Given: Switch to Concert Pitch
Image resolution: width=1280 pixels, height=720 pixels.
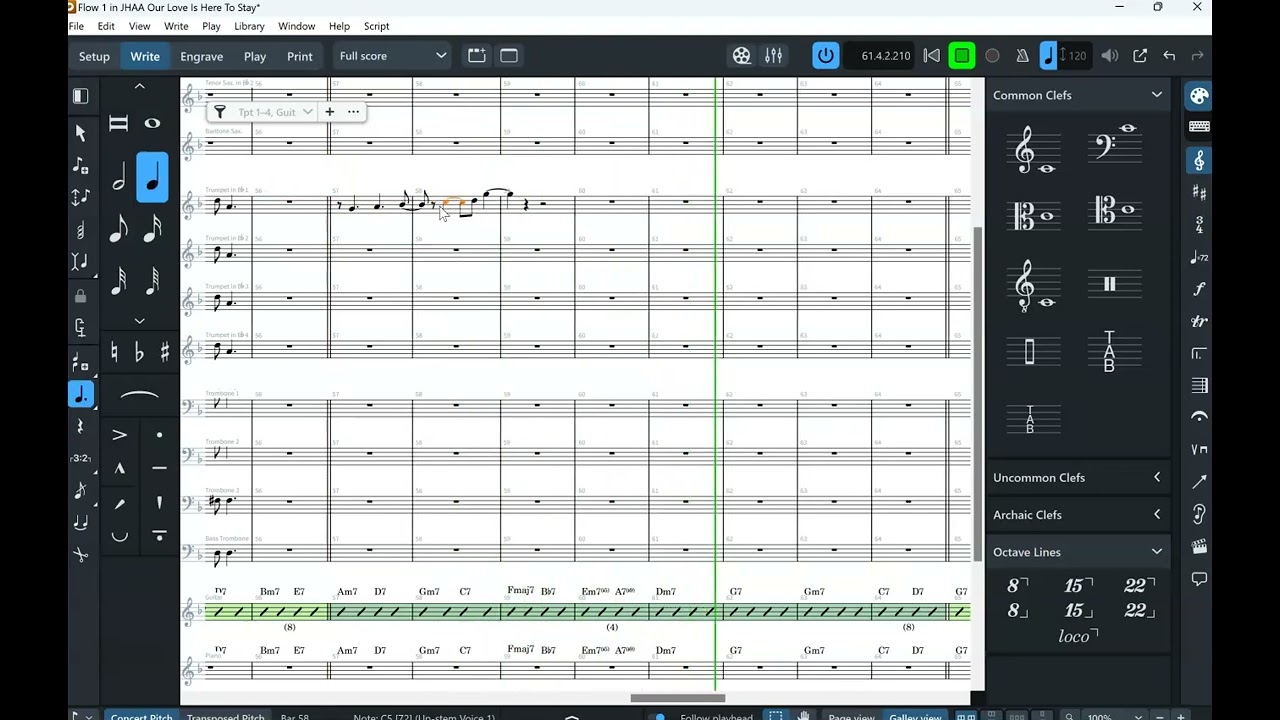Looking at the screenshot, I should pyautogui.click(x=141, y=716).
